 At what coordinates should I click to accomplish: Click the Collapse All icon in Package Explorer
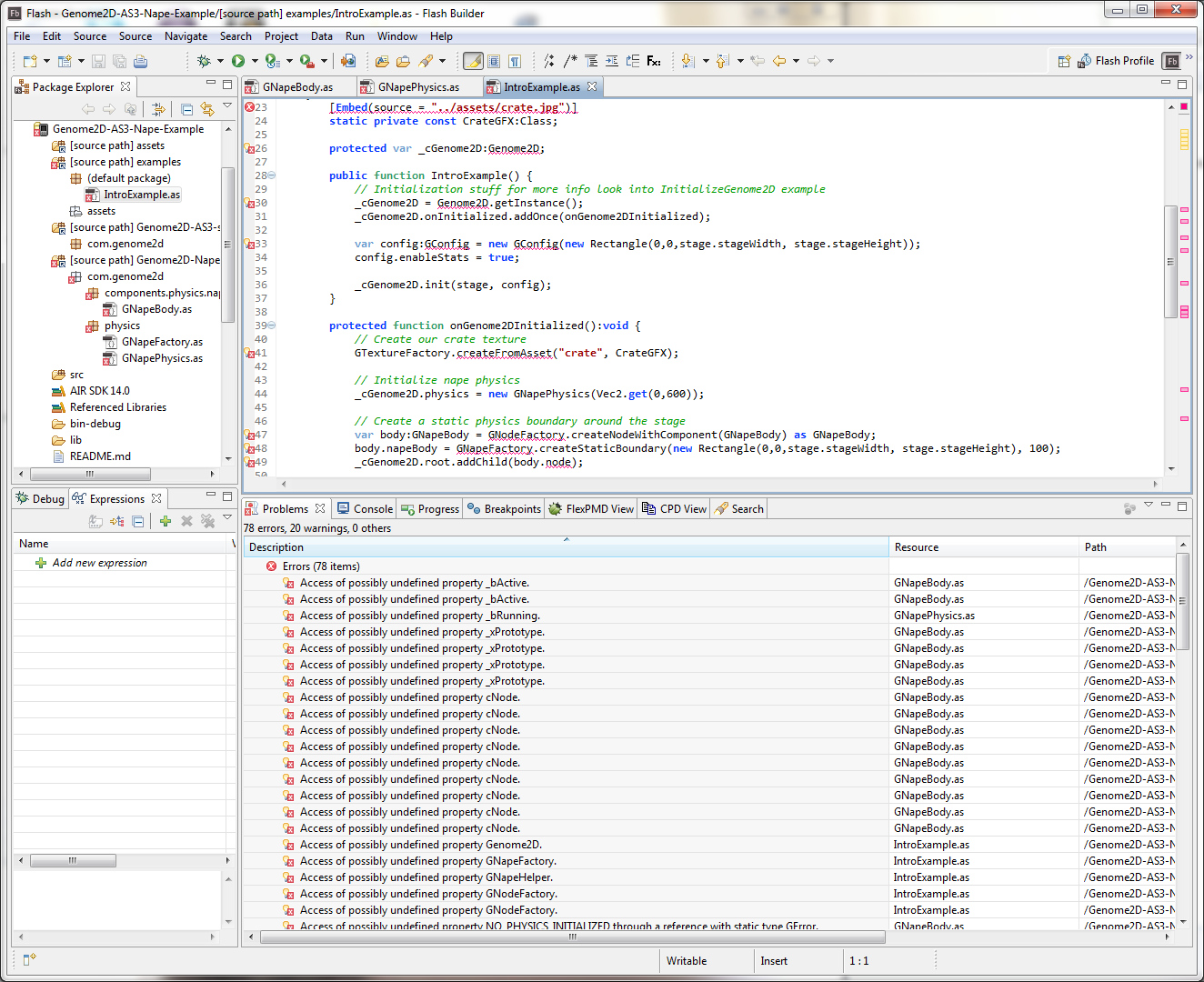(x=186, y=109)
